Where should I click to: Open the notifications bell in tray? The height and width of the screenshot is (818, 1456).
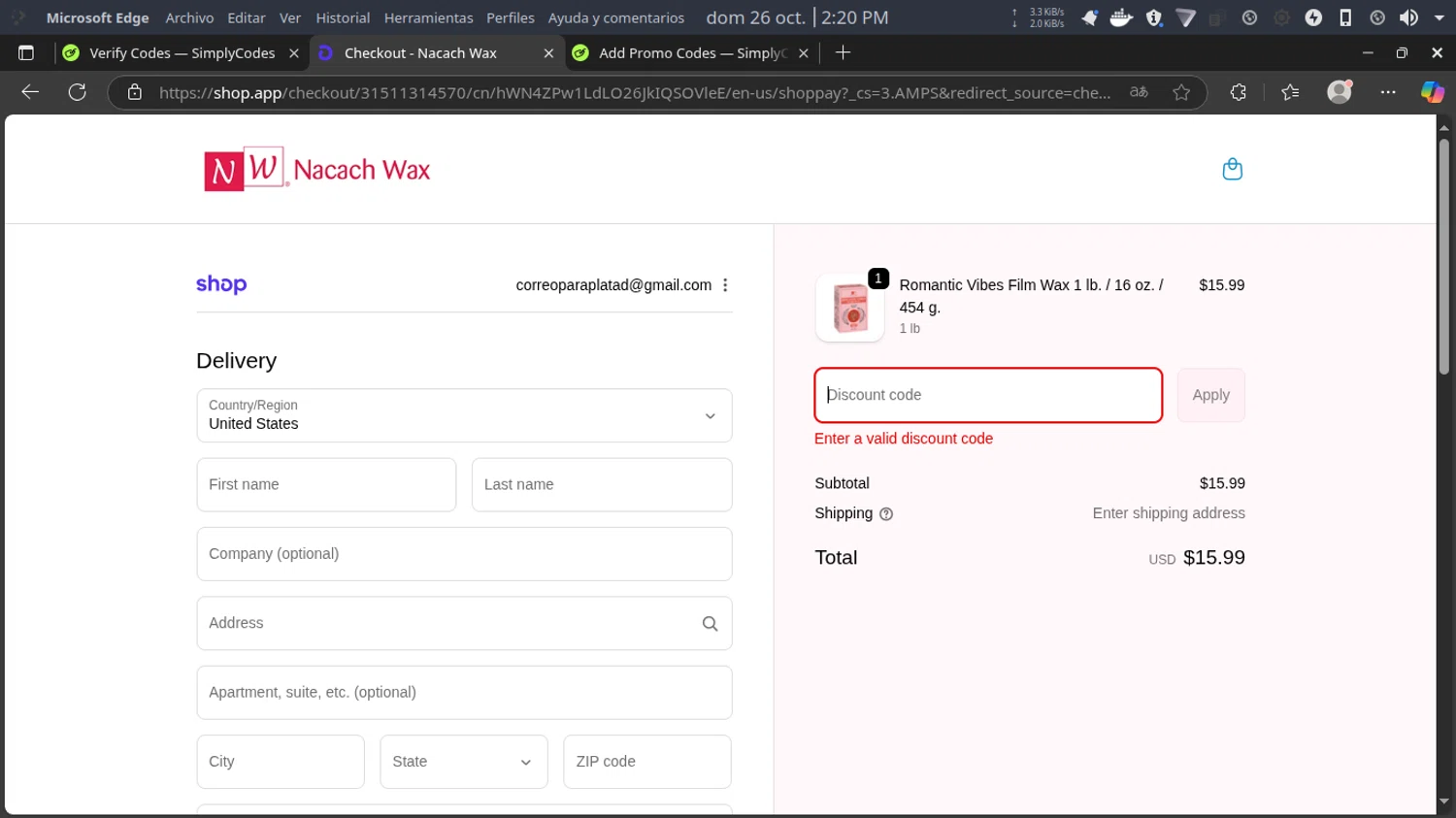[x=1089, y=17]
